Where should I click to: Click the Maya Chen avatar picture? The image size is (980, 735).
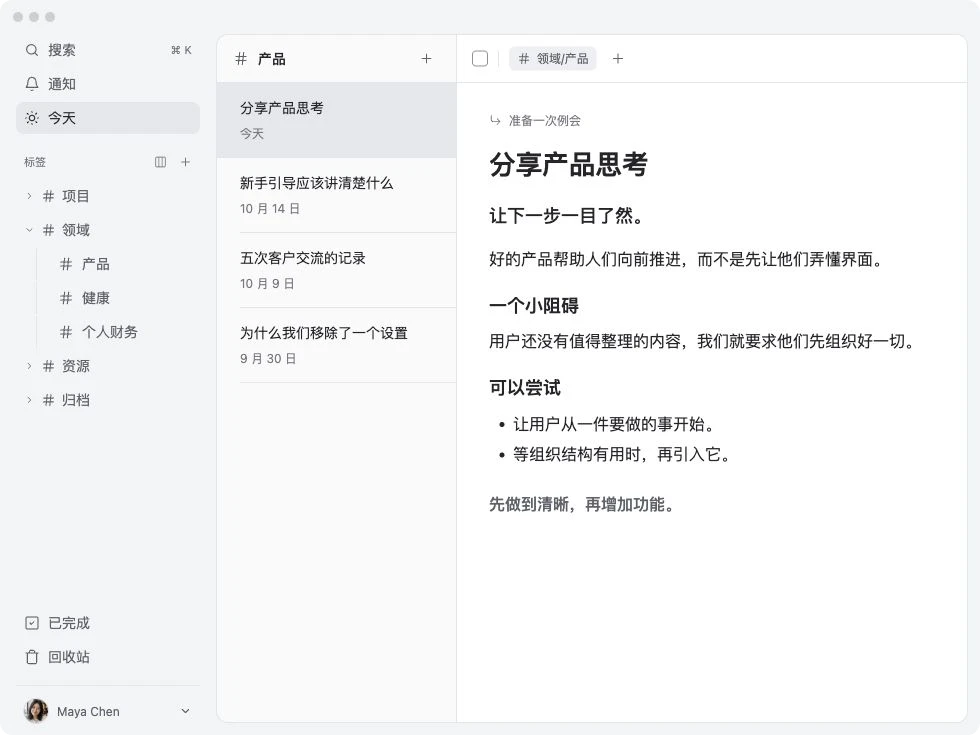click(36, 711)
